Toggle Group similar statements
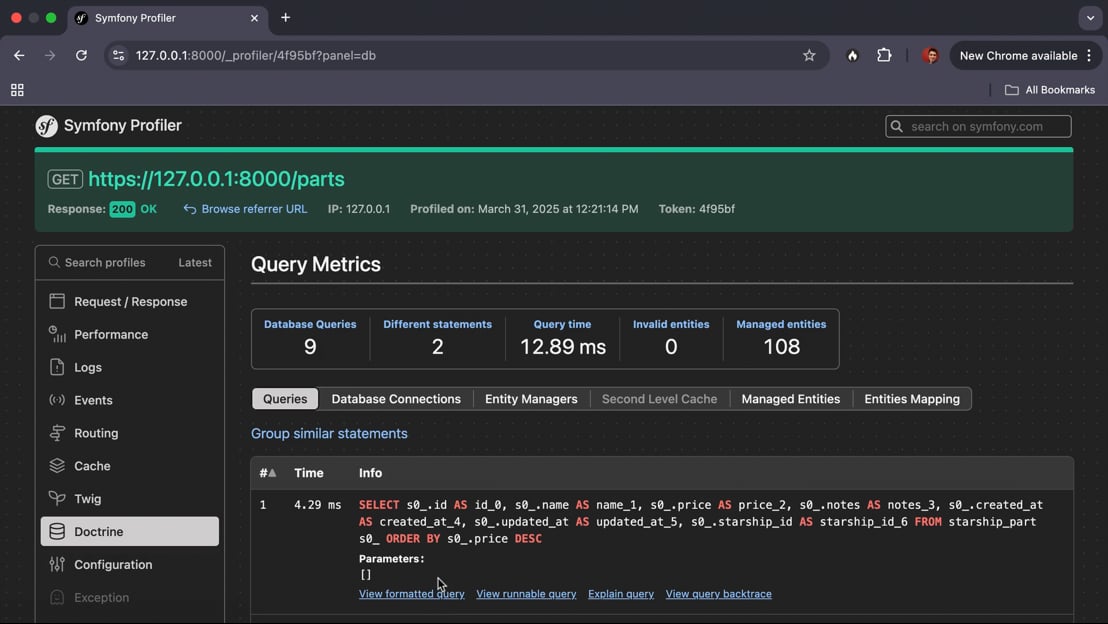The image size is (1108, 624). [x=329, y=433]
